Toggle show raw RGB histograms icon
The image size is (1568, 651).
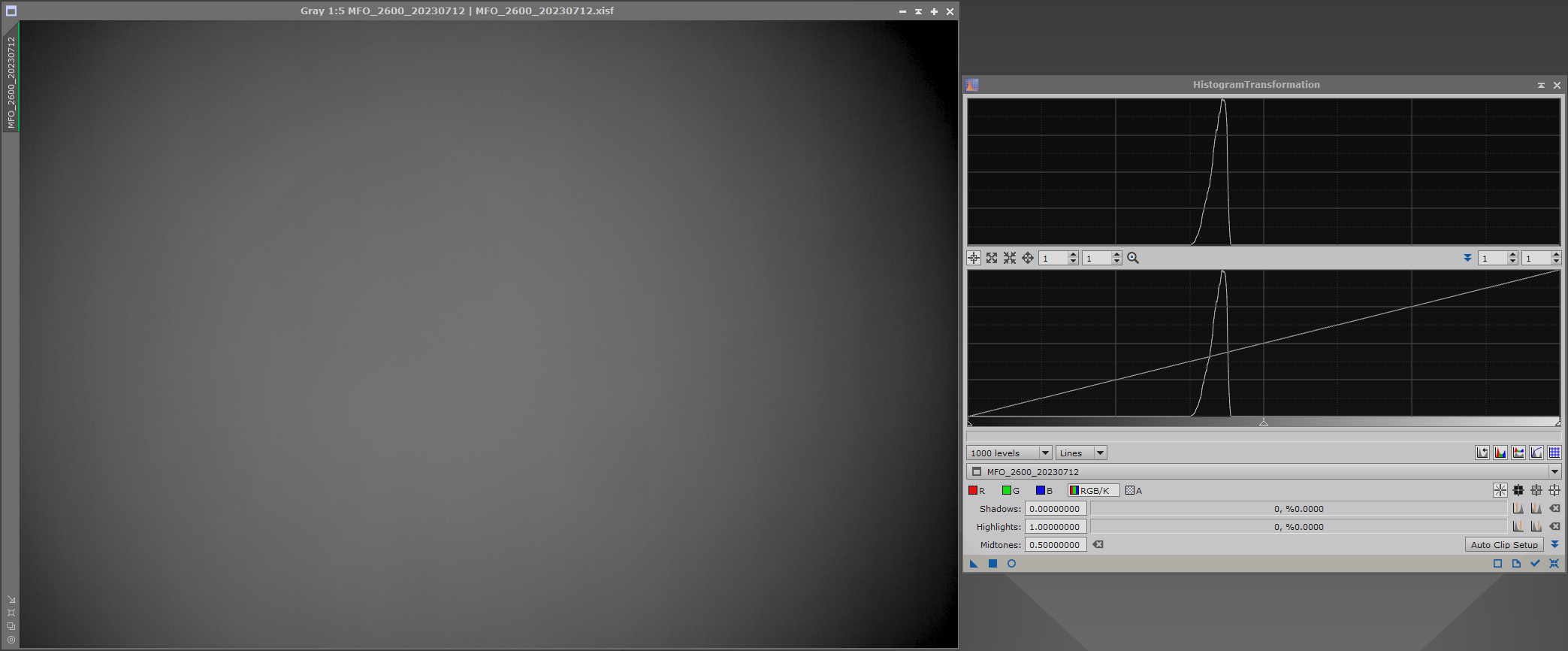[x=1500, y=453]
